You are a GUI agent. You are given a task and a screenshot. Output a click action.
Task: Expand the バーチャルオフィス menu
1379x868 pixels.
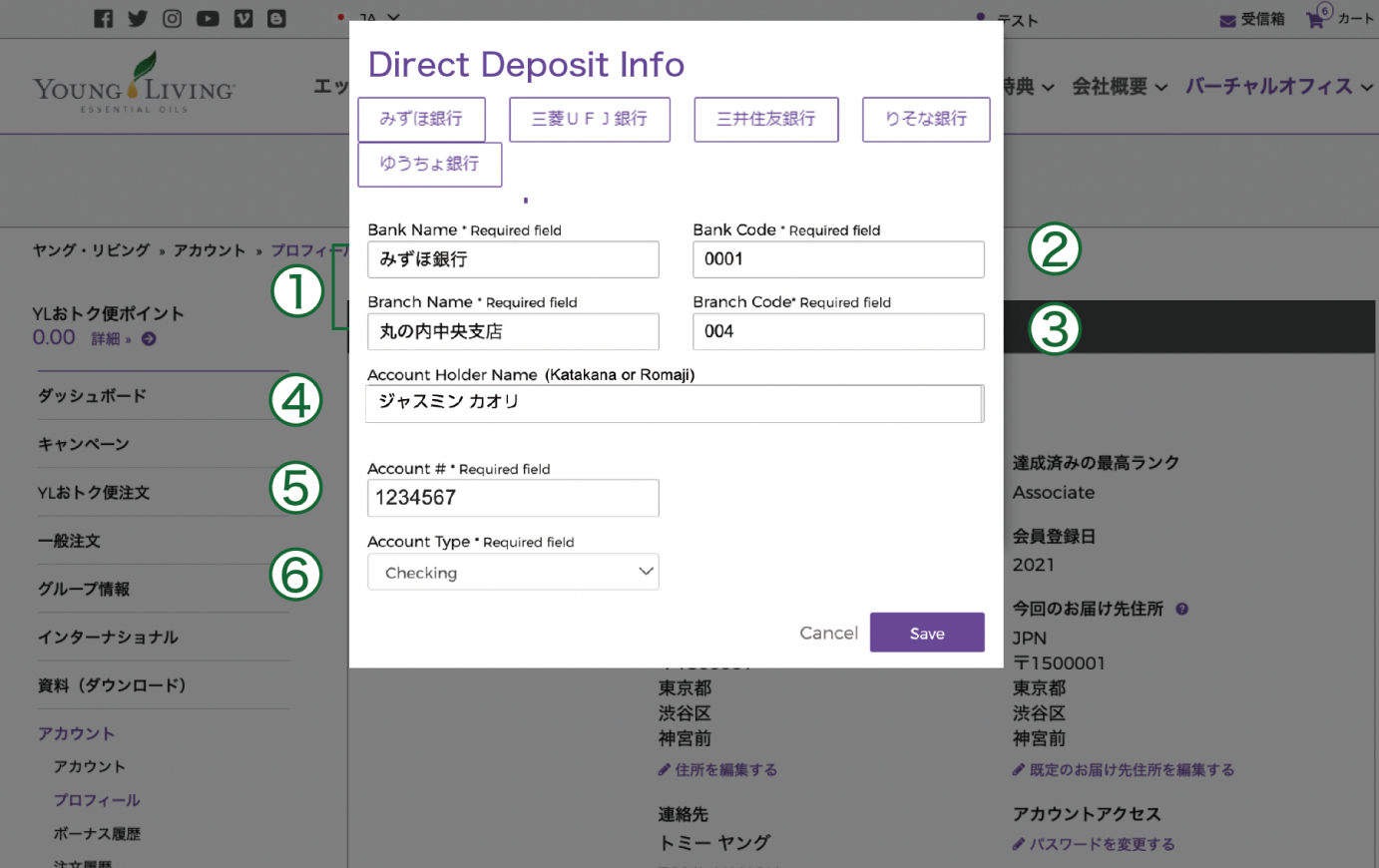tap(1278, 87)
